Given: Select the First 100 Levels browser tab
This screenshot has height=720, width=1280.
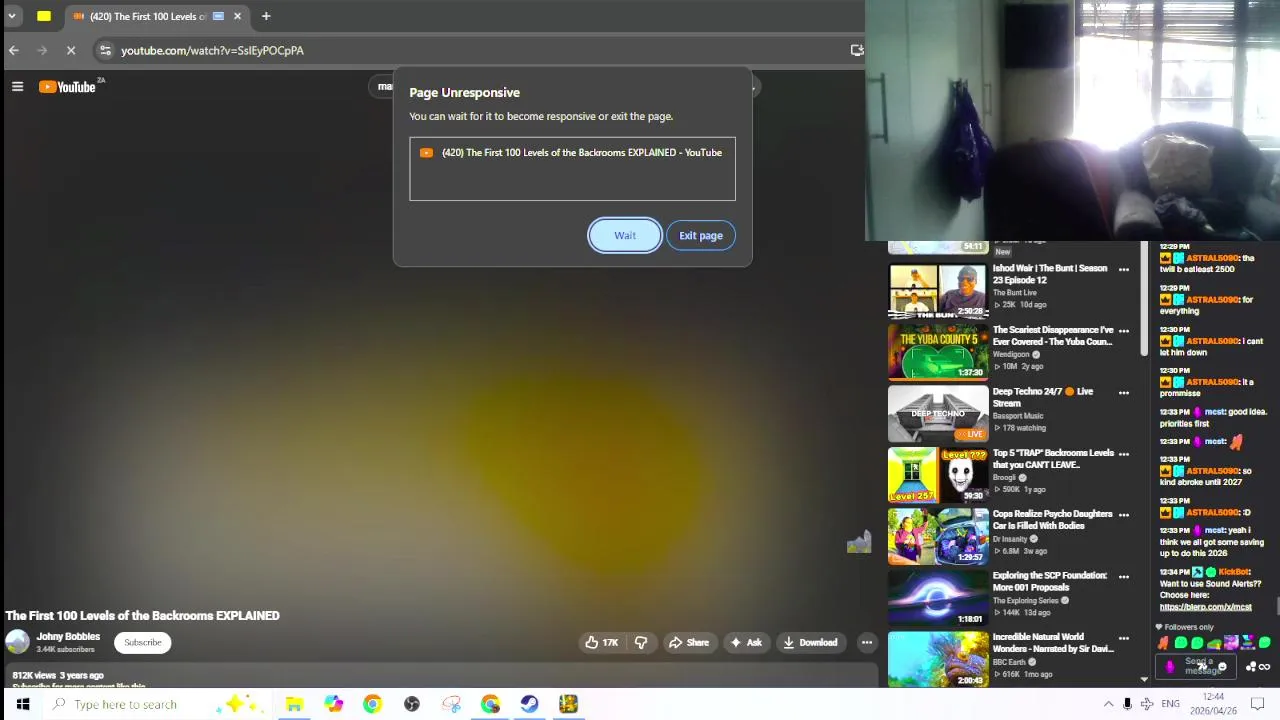Looking at the screenshot, I should click(157, 16).
